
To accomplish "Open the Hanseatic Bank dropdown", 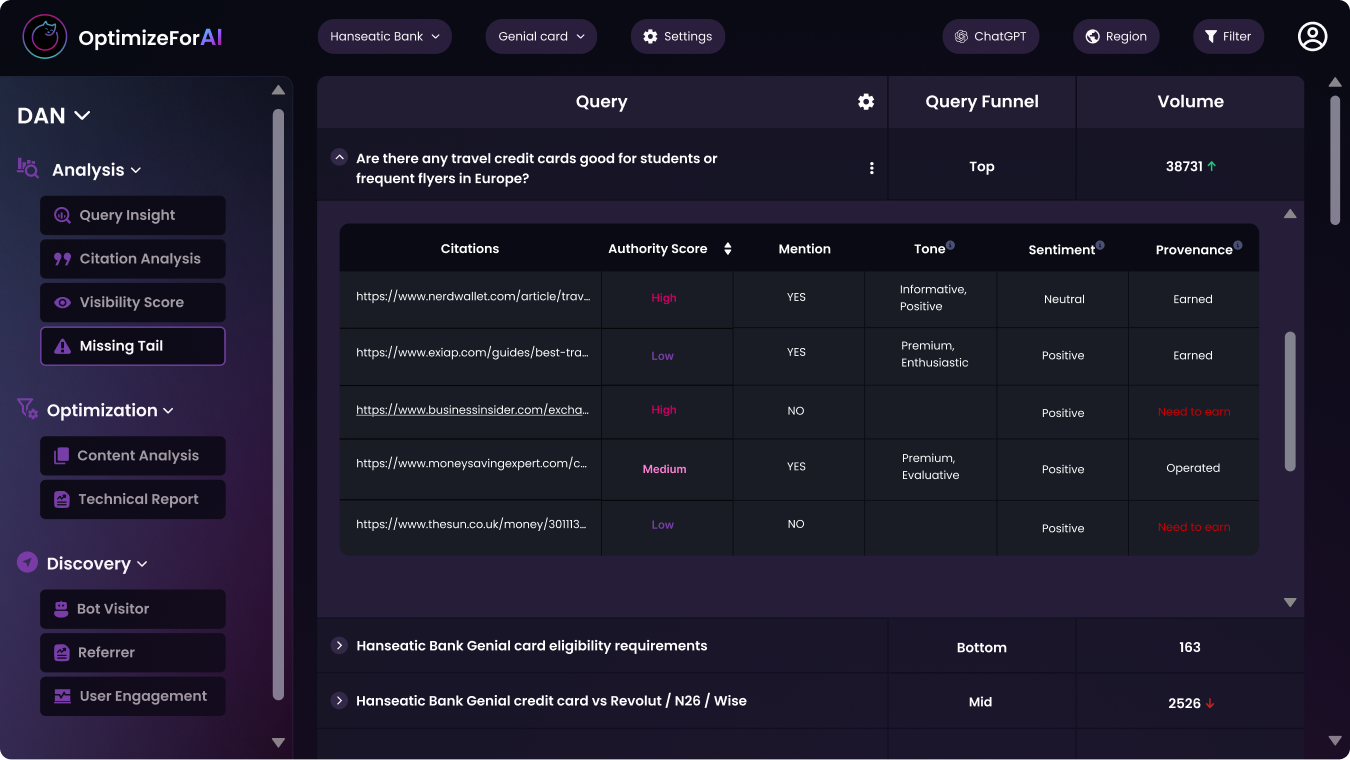I will point(385,37).
